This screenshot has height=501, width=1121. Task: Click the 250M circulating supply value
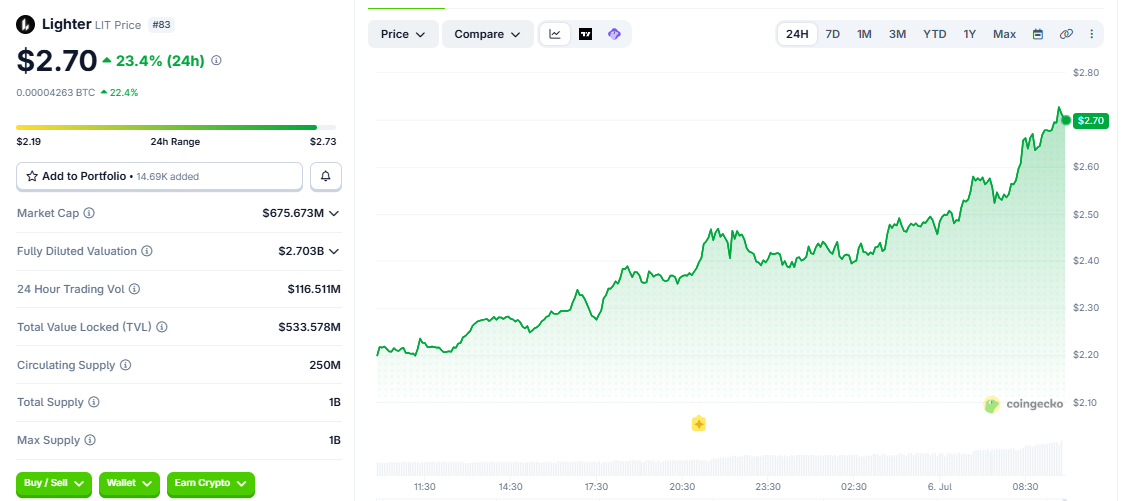(325, 364)
